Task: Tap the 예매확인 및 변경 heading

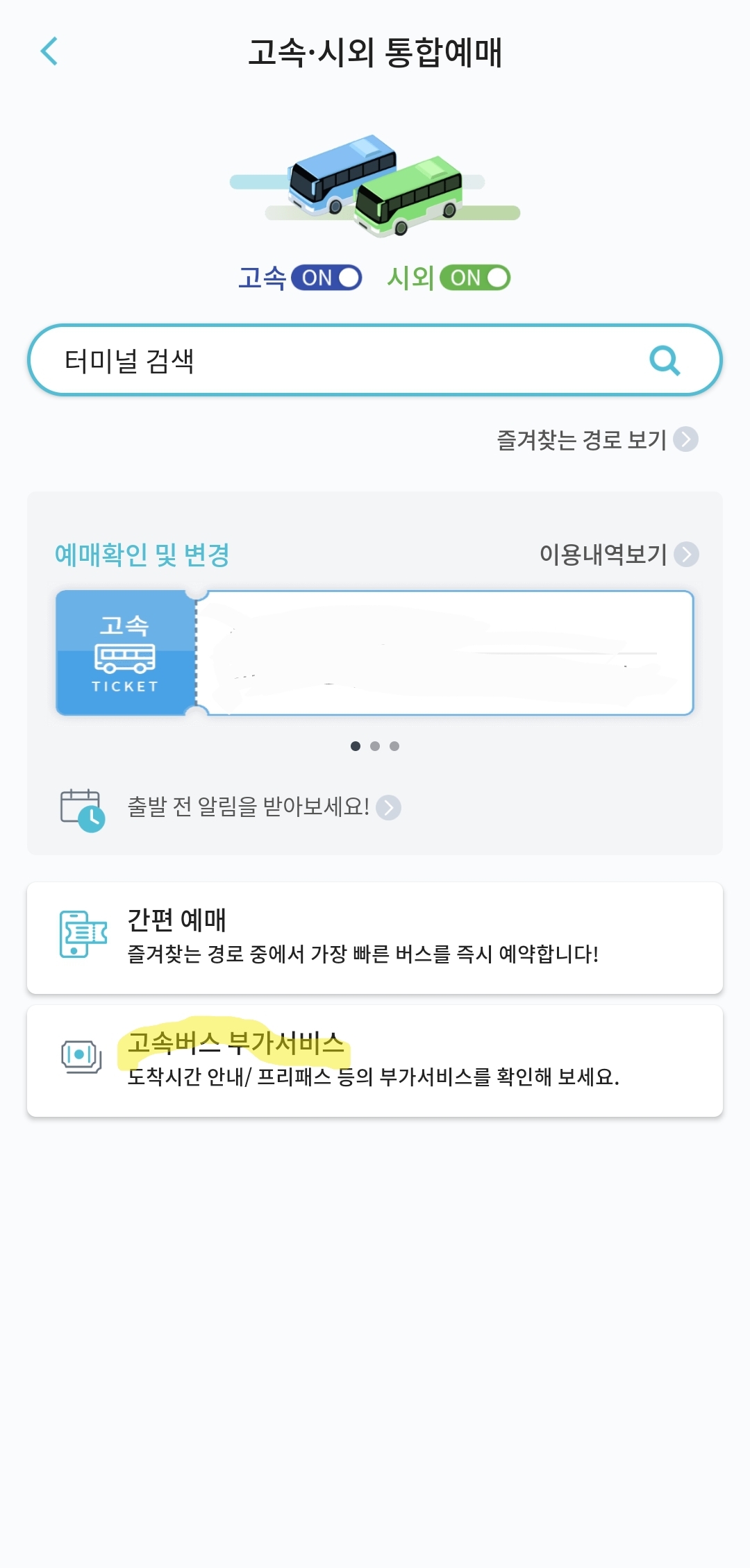Action: point(142,555)
